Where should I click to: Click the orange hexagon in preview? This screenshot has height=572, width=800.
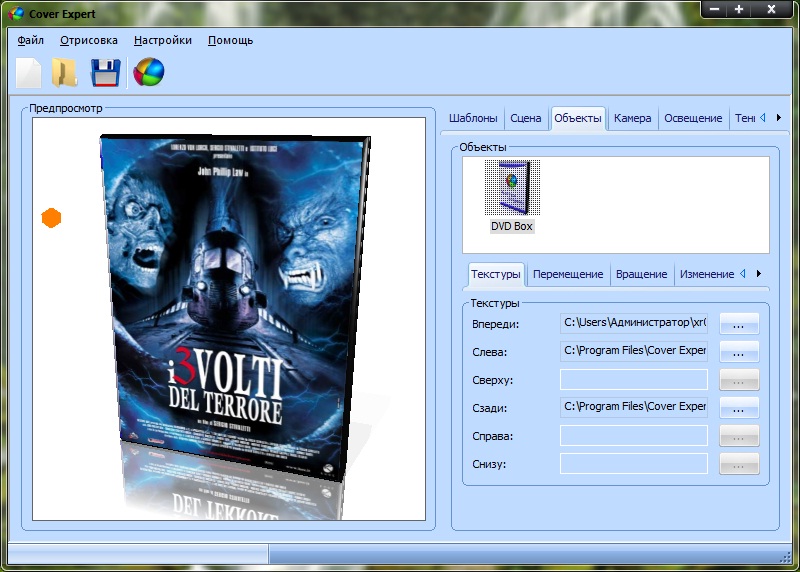click(x=51, y=218)
